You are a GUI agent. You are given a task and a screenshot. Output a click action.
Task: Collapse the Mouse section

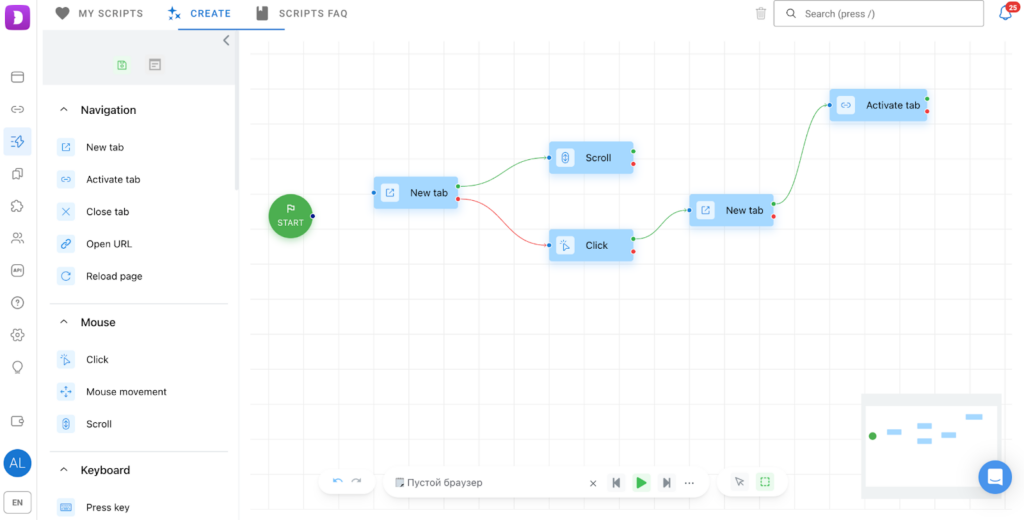click(x=65, y=322)
